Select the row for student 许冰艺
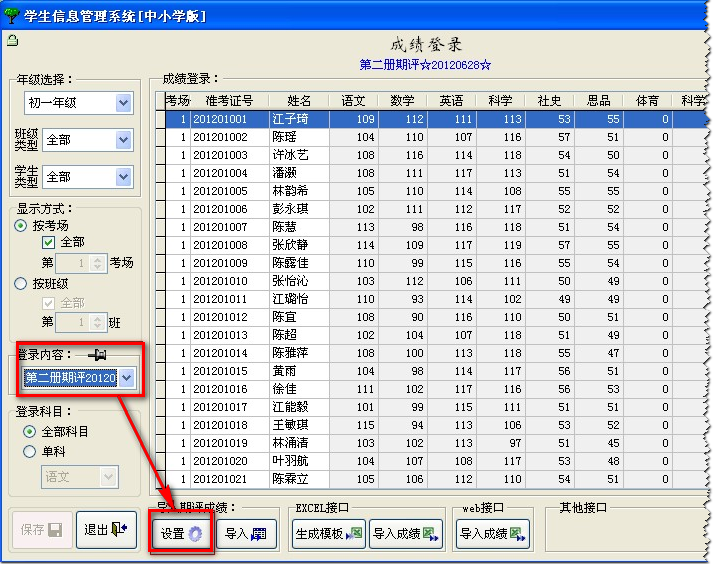Screen dimensions: 720x564 coord(434,155)
